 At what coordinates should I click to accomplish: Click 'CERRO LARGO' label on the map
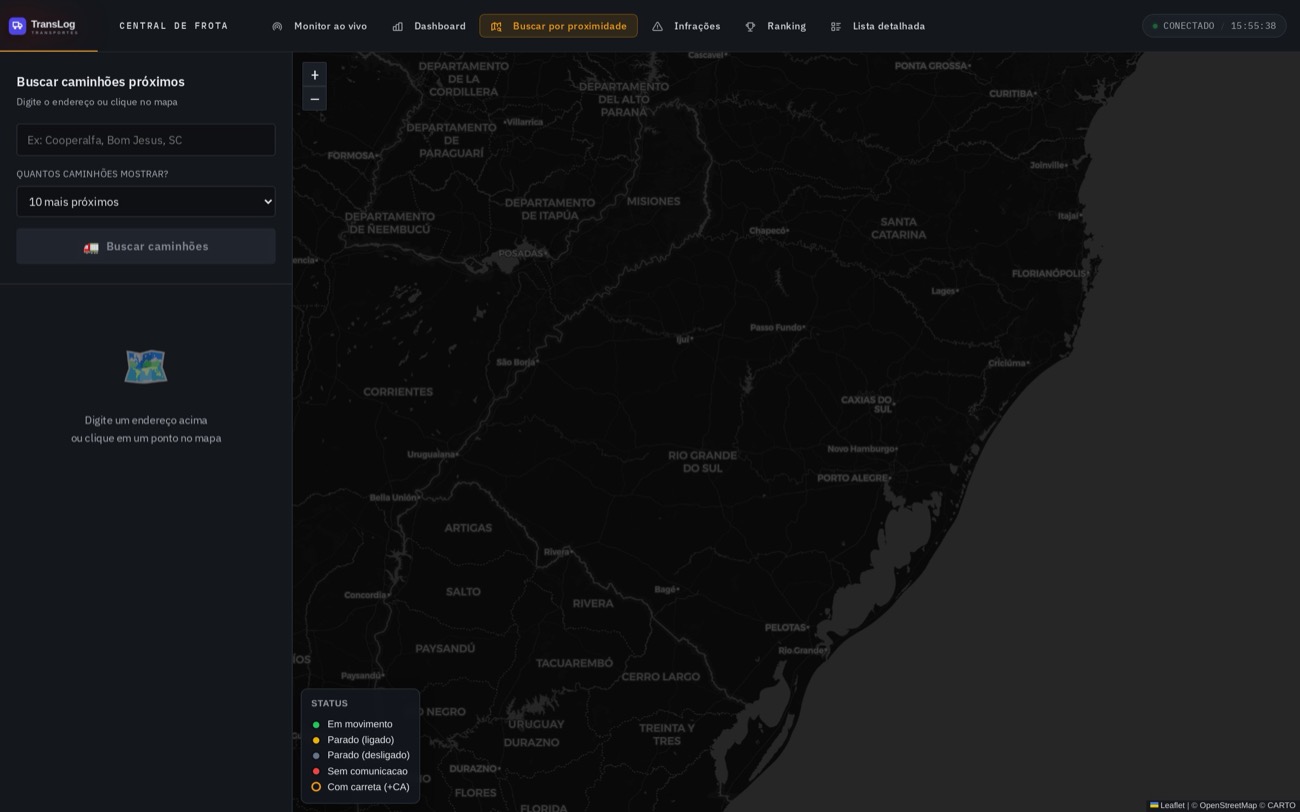661,677
